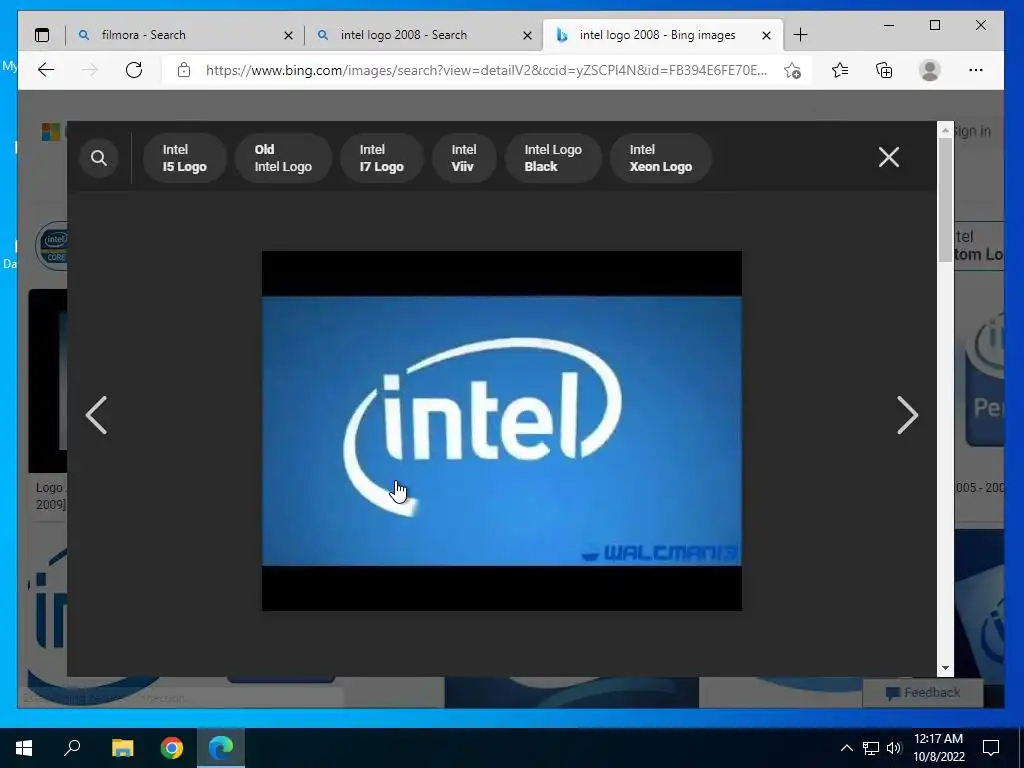This screenshot has width=1024, height=768.
Task: Open a new tab with plus button
Action: pyautogui.click(x=801, y=35)
